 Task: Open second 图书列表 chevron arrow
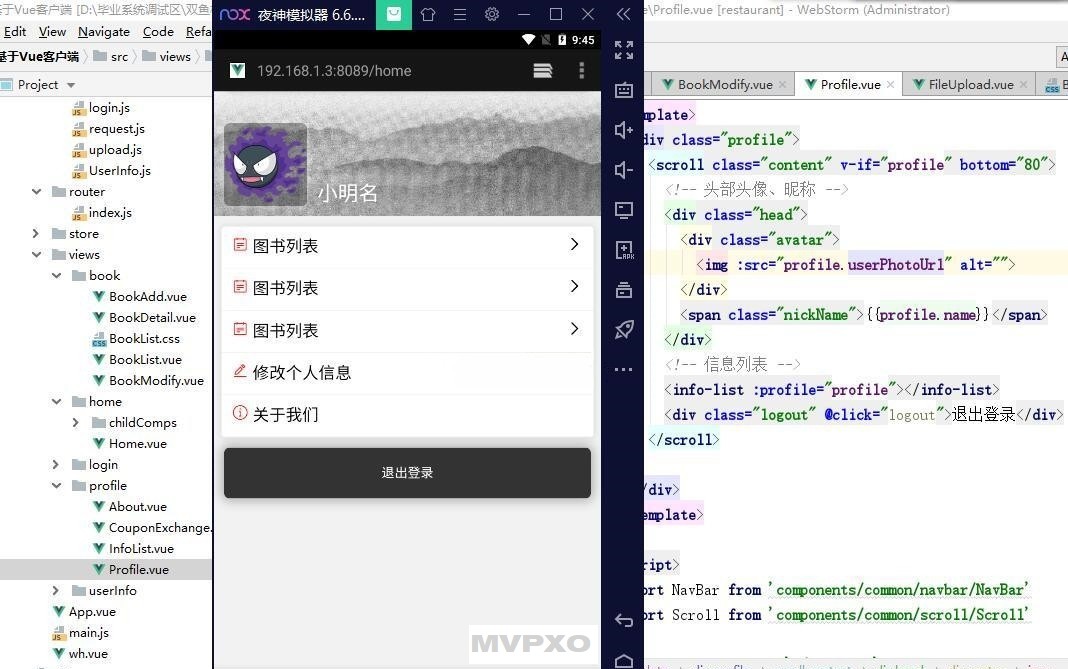tap(574, 286)
